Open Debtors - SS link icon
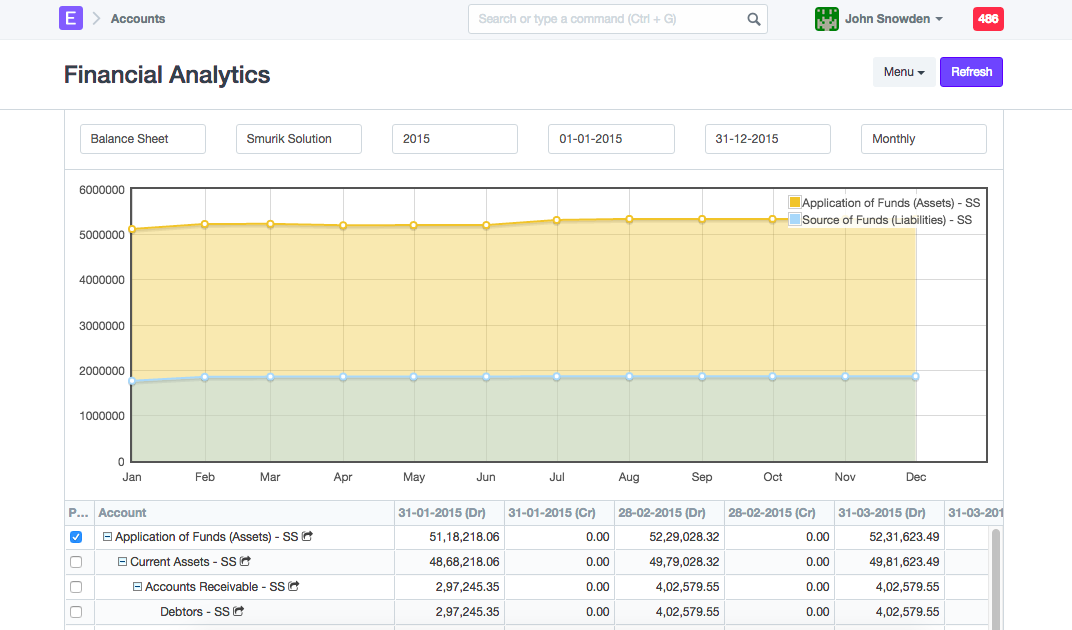 (240, 612)
